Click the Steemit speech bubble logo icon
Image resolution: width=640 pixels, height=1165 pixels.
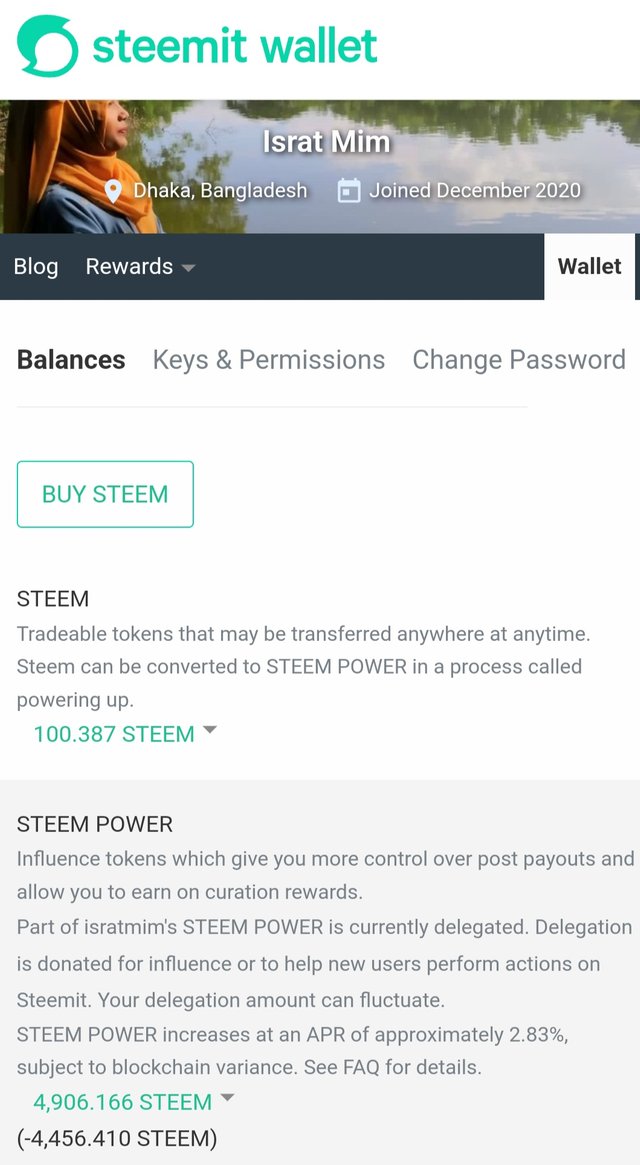click(46, 46)
